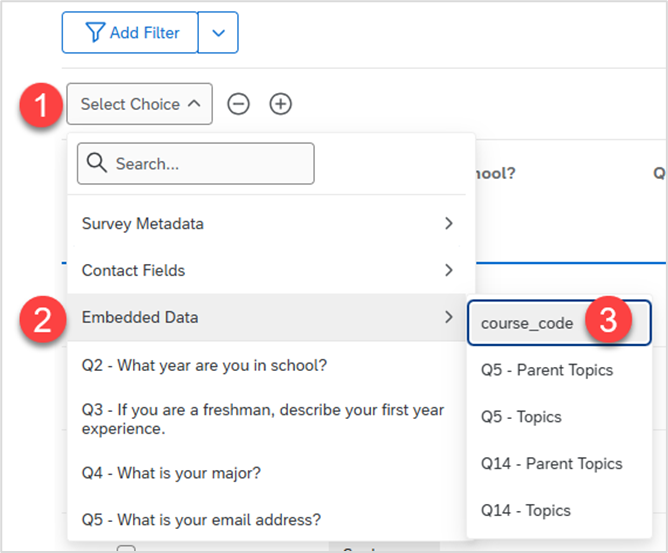Select Embedded Data menu item
The height and width of the screenshot is (553, 668).
pos(266,317)
